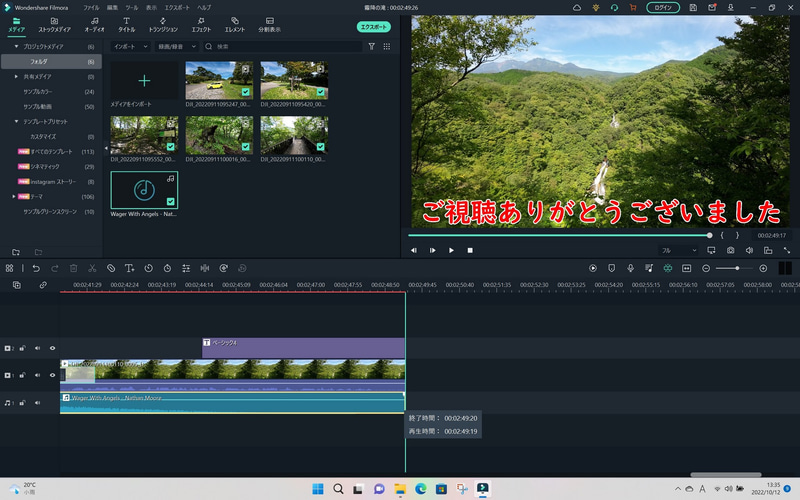Open the 録画/録音 dropdown
Screen dimensions: 800x500
coord(177,46)
